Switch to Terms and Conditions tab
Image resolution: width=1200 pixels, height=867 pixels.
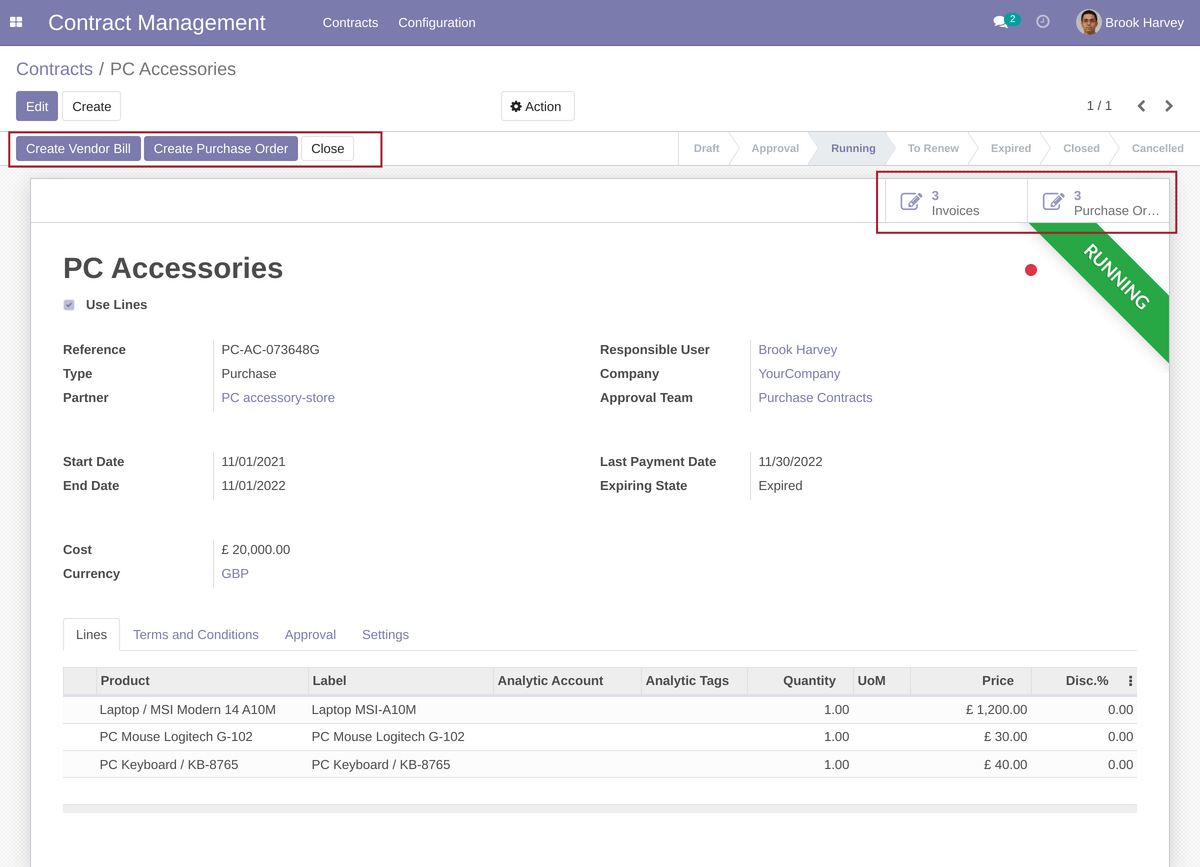(x=195, y=635)
